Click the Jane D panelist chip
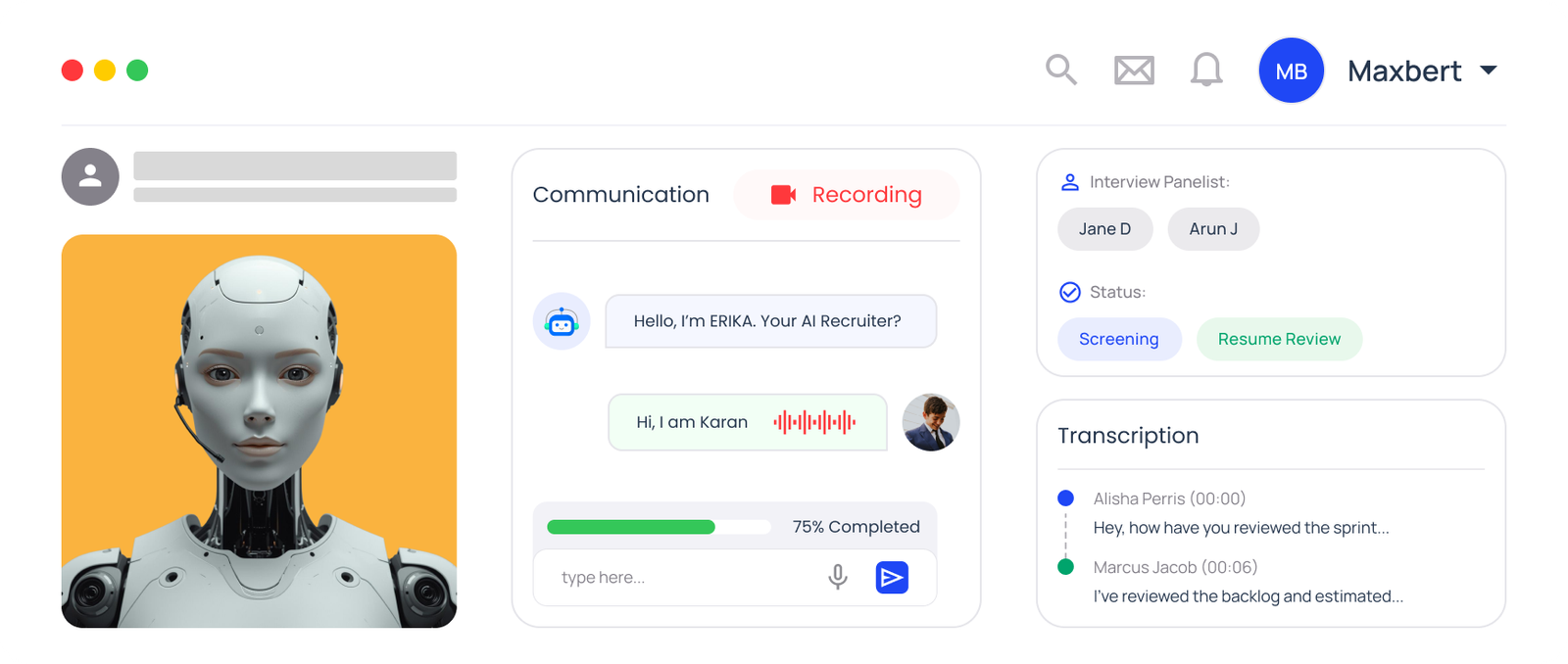The height and width of the screenshot is (664, 1568). coord(1105,229)
